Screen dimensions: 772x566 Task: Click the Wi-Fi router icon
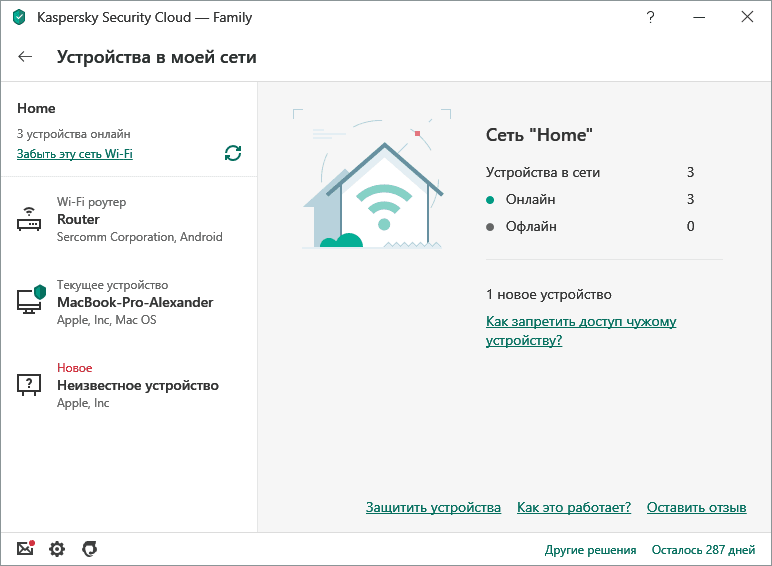click(30, 220)
